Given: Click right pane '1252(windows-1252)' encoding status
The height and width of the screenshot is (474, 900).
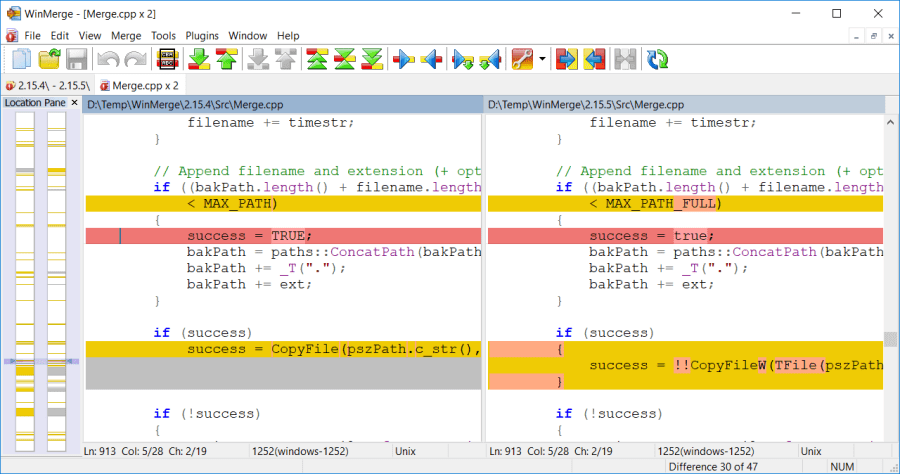Looking at the screenshot, I should (705, 451).
